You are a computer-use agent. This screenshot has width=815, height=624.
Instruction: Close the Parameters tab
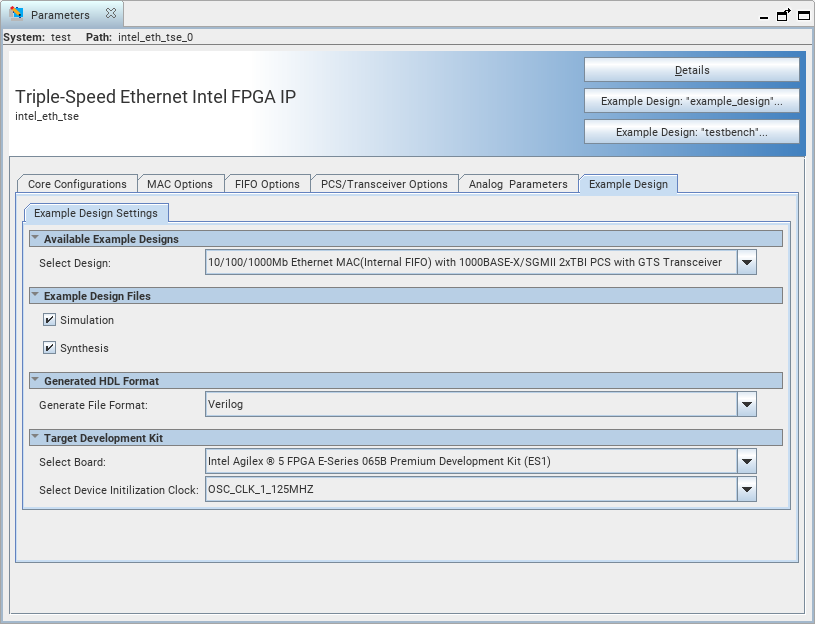(x=111, y=14)
